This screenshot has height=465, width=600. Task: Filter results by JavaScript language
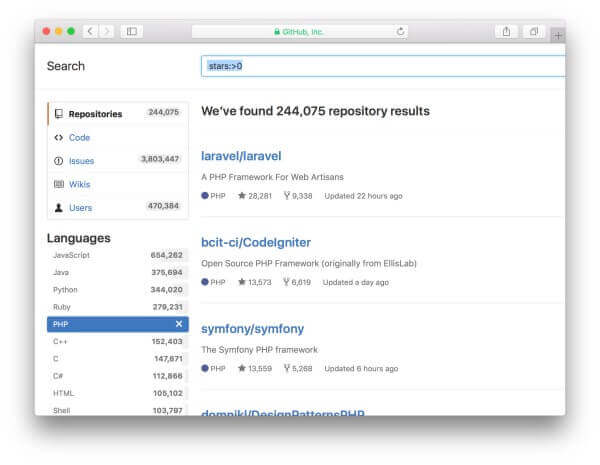click(74, 256)
